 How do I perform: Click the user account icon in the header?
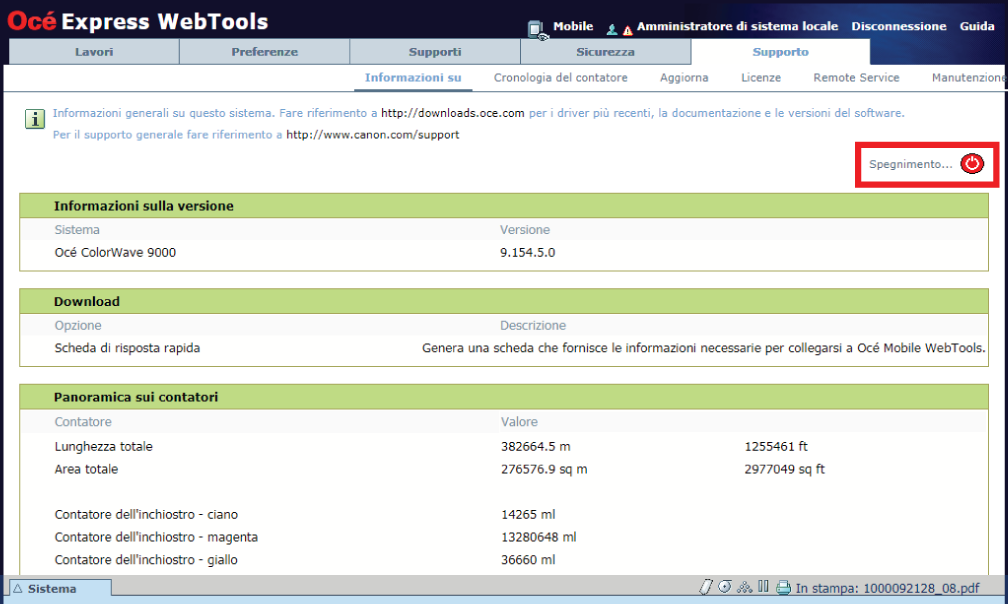click(612, 30)
